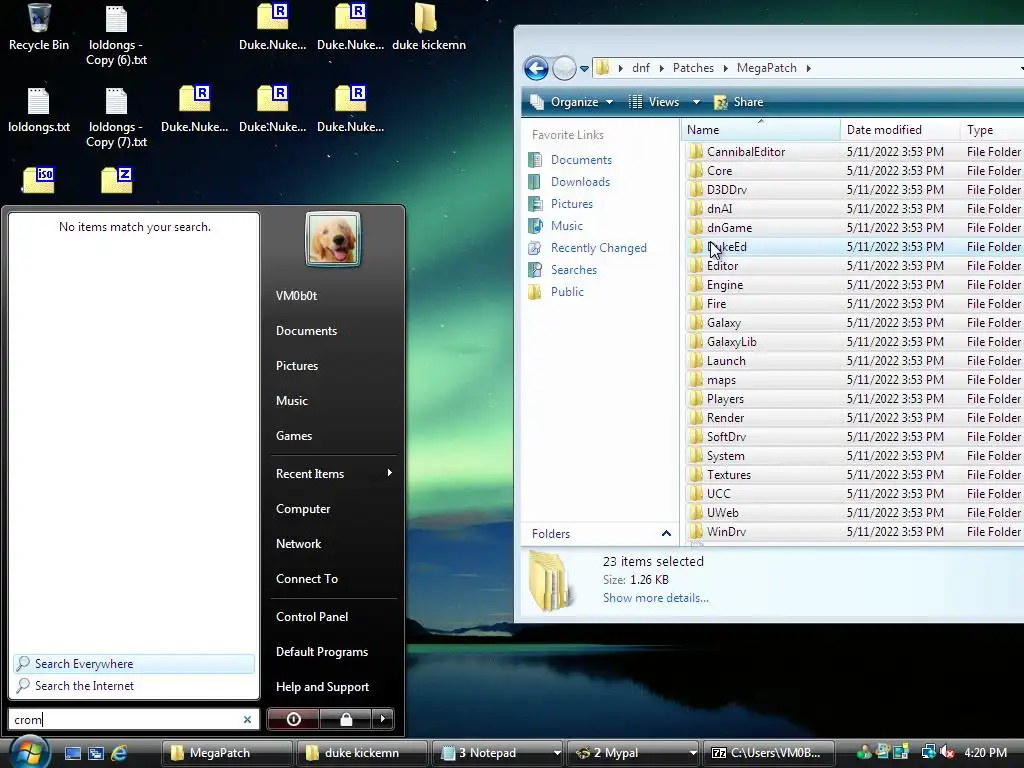1024x768 pixels.
Task: Select the Textures folder
Action: [729, 475]
